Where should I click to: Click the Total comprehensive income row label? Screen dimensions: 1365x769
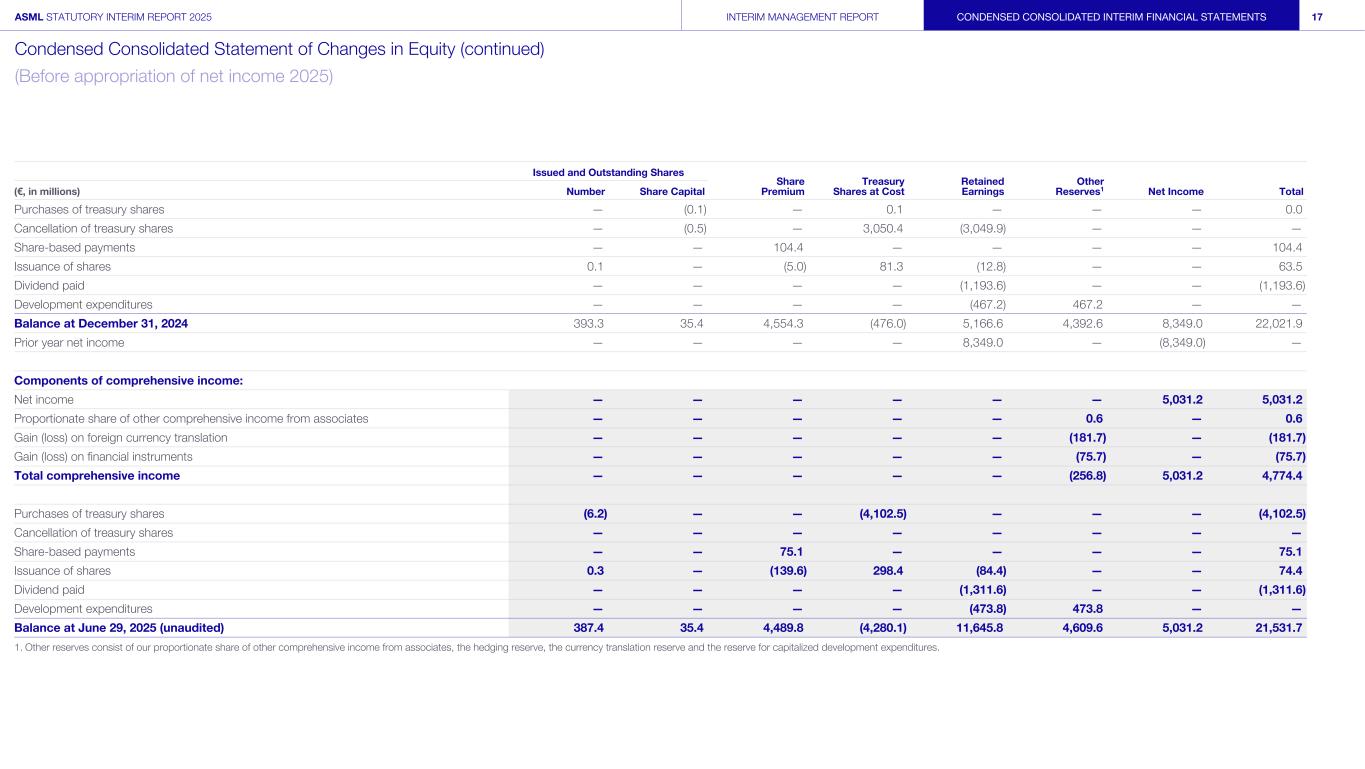pos(97,476)
